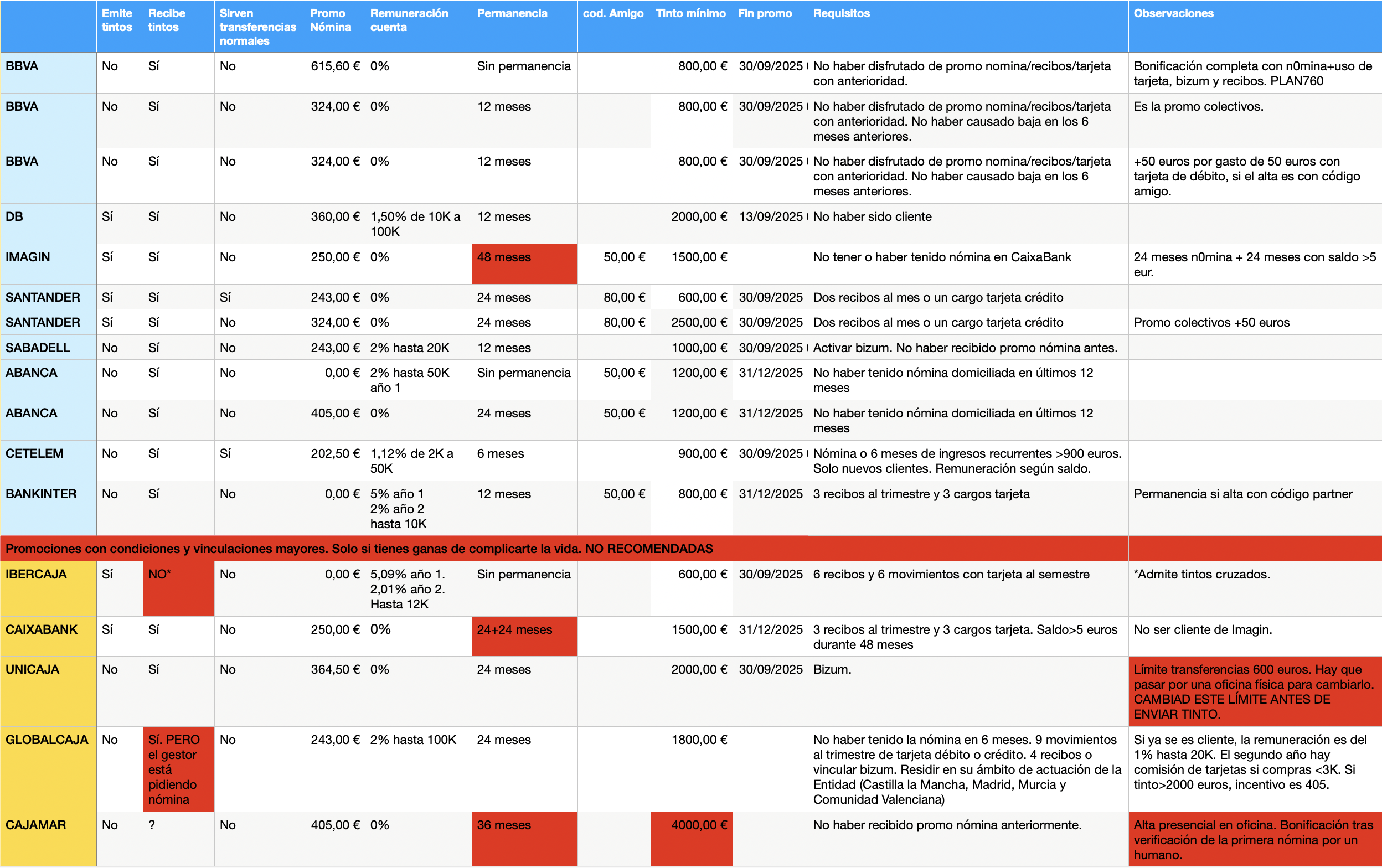This screenshot has width=1382, height=868.
Task: Click the 'Promo colectivos +50 euros' cell
Action: point(1255,322)
